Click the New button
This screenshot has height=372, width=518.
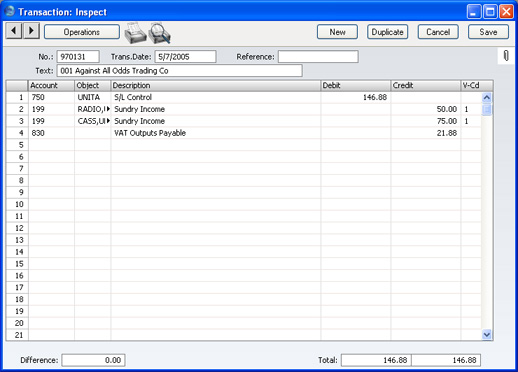pyautogui.click(x=337, y=32)
